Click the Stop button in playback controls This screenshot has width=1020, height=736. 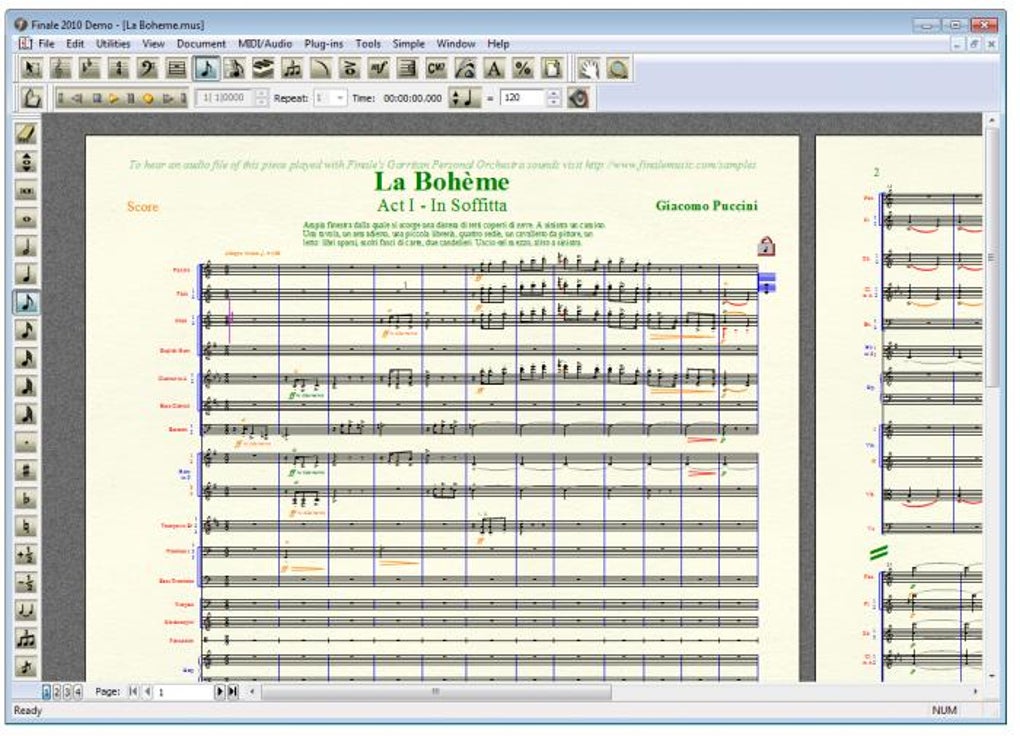tap(97, 98)
